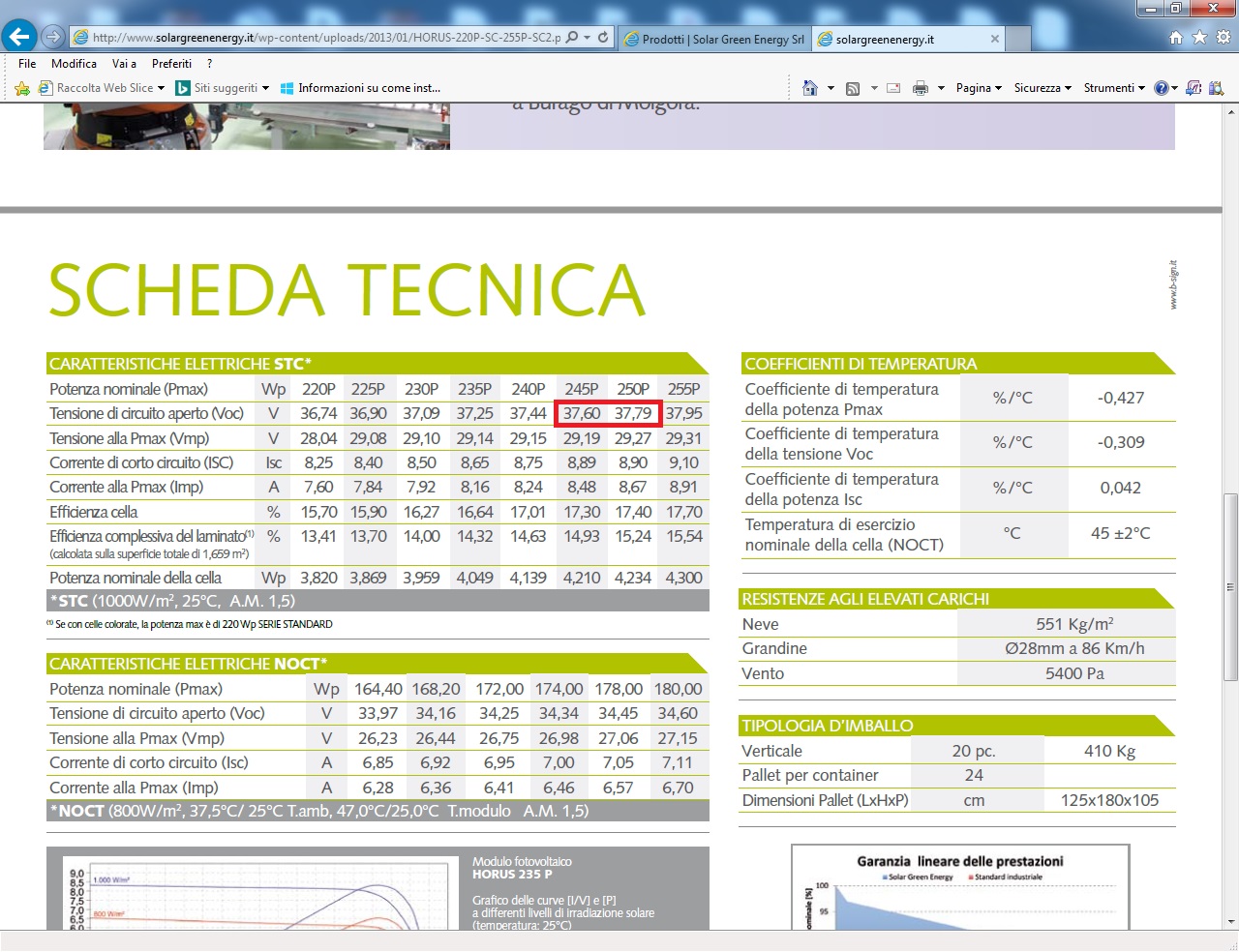Click the Garanzia lineare delle prestazioni chart
1239x952 pixels.
pos(960,887)
